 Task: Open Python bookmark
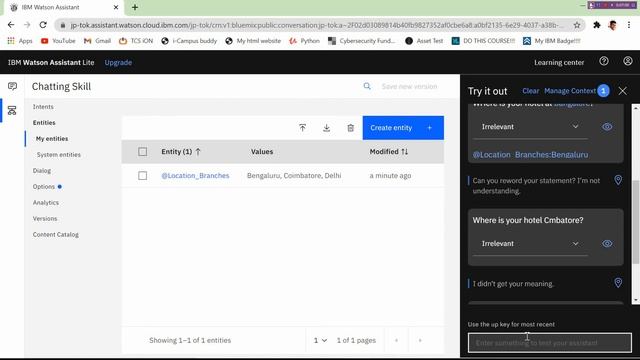pos(304,41)
